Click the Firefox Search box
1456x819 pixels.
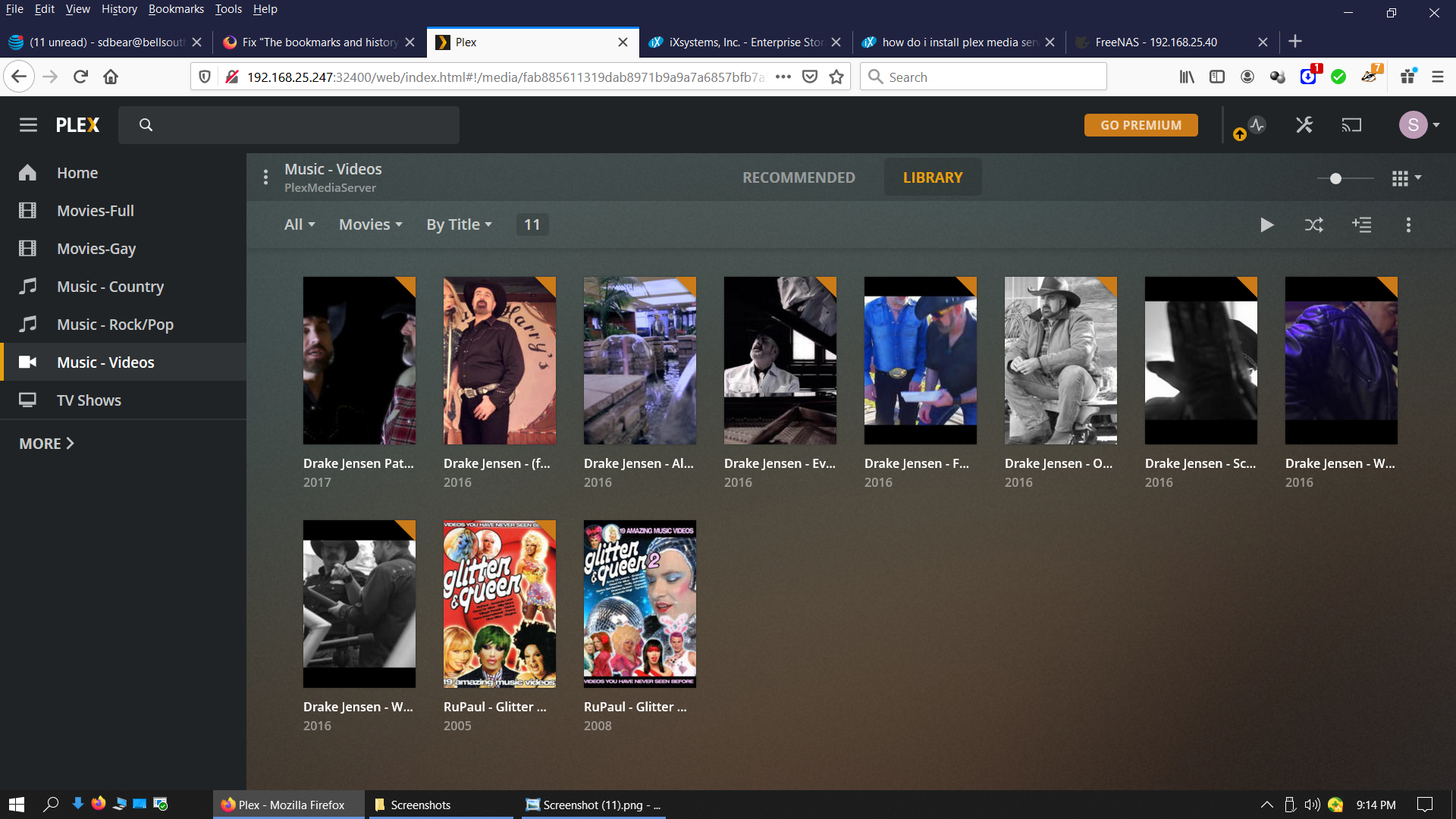click(x=983, y=77)
